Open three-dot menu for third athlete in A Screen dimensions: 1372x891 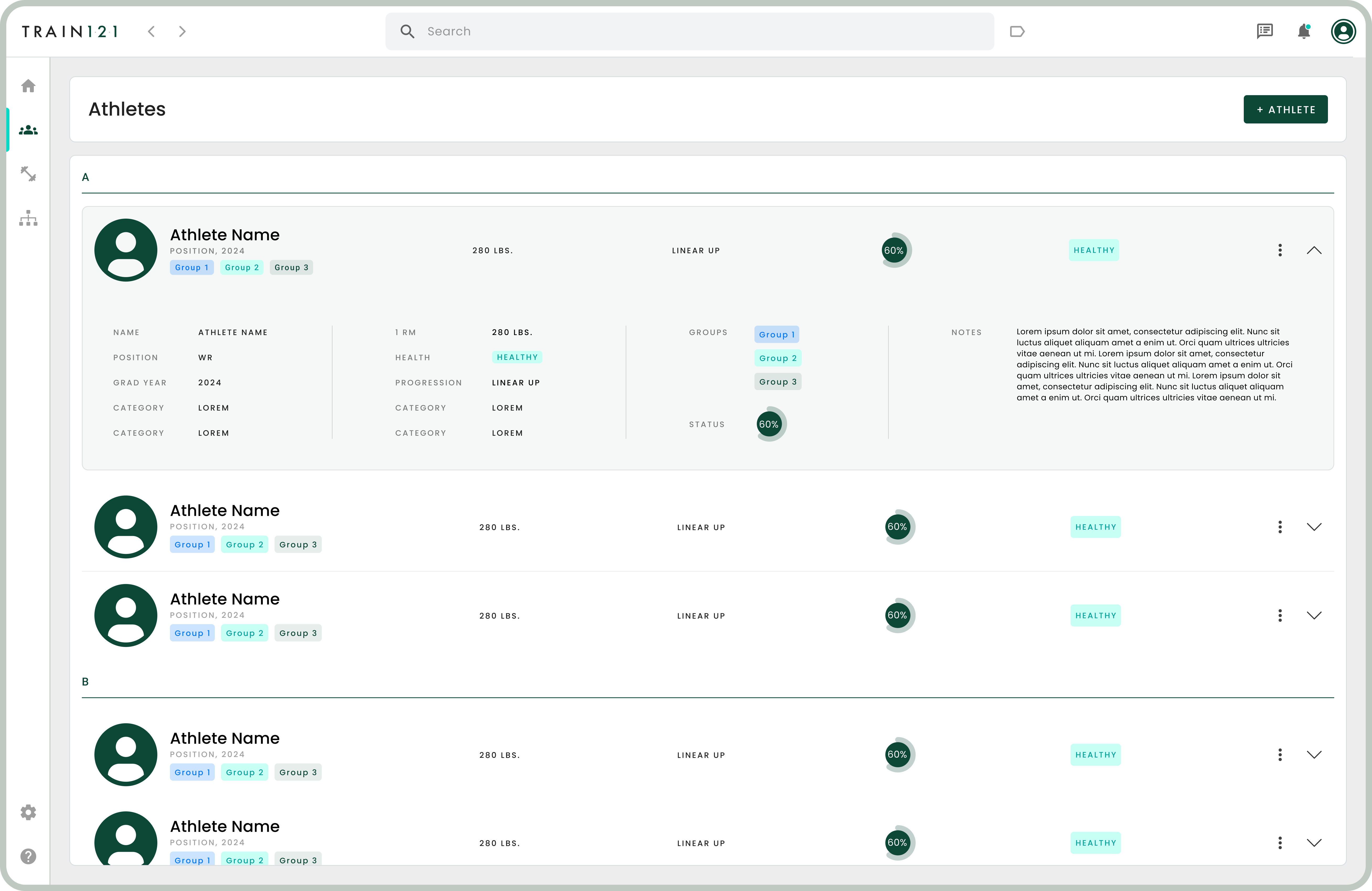pos(1280,615)
